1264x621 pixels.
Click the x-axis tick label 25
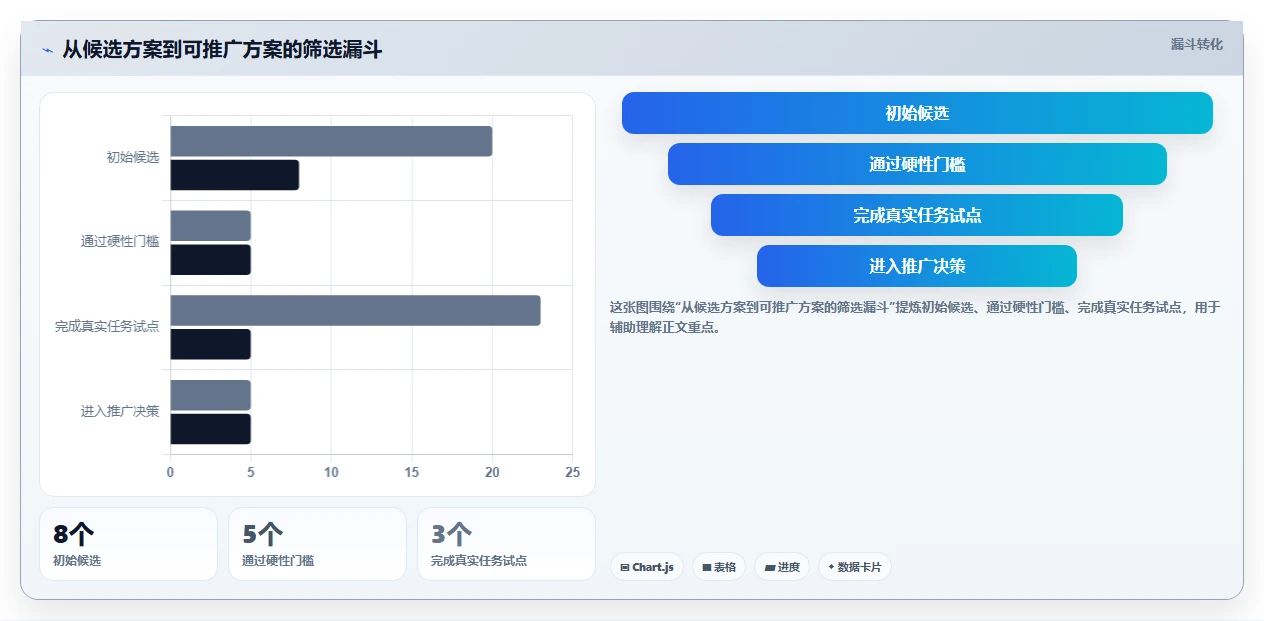[572, 472]
